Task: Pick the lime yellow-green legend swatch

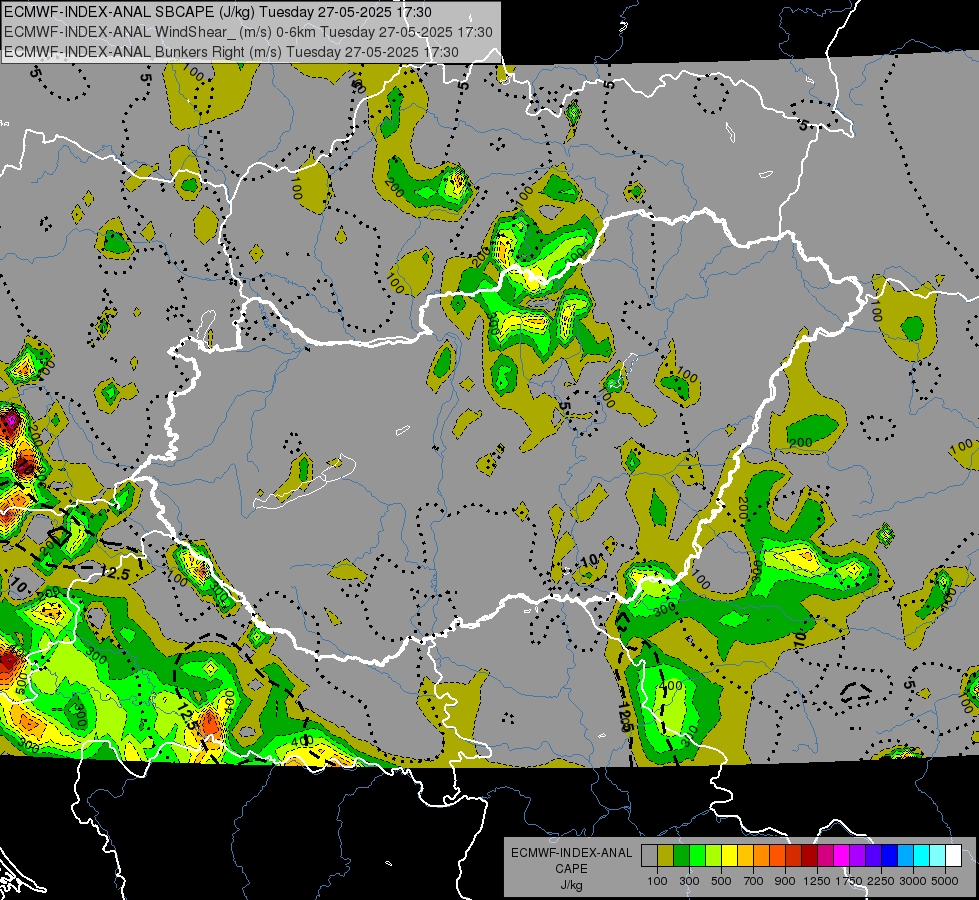Action: [x=714, y=856]
